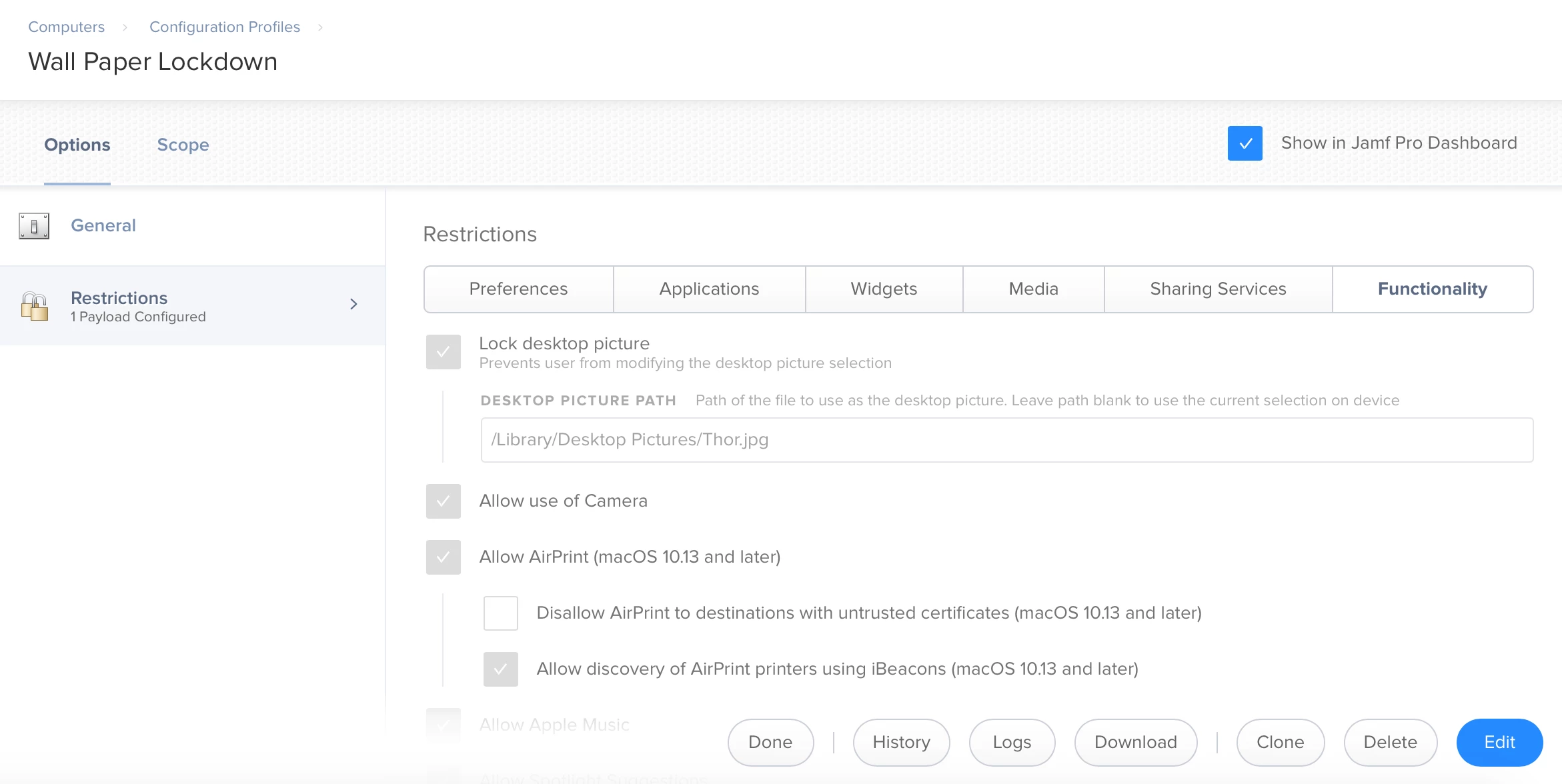This screenshot has height=784, width=1562.
Task: Switch to the Options tab
Action: tap(77, 145)
